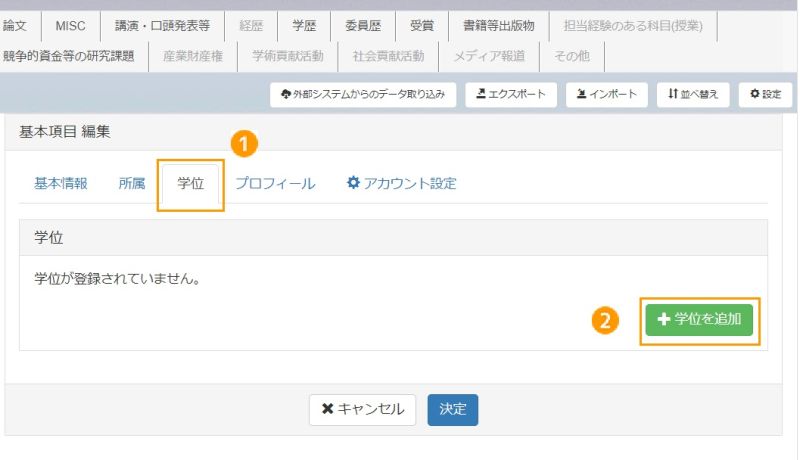
Task: Click 学位が登録されていません。 message text
Action: pyautogui.click(x=117, y=279)
